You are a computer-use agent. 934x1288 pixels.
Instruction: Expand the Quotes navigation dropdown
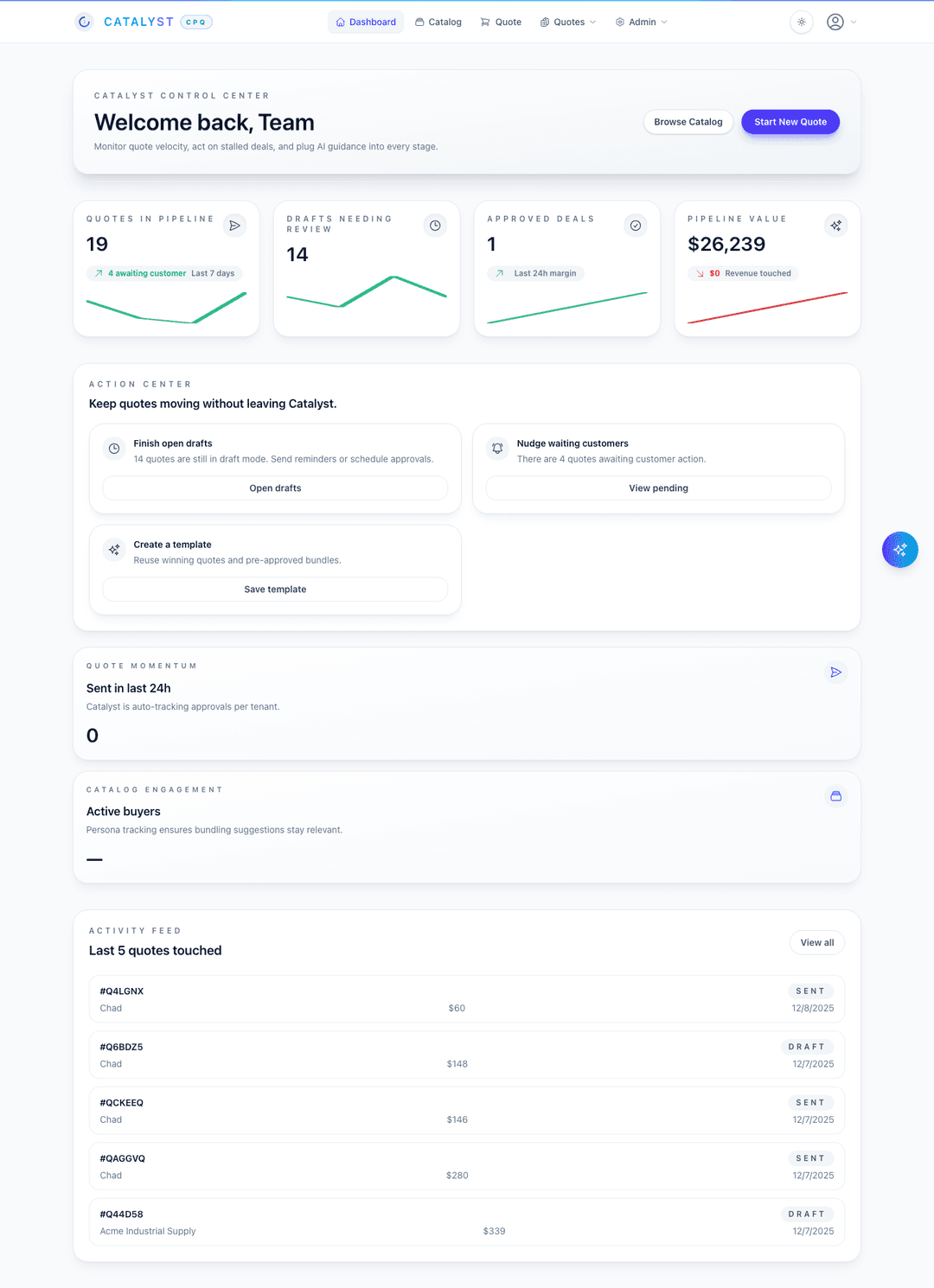tap(567, 22)
